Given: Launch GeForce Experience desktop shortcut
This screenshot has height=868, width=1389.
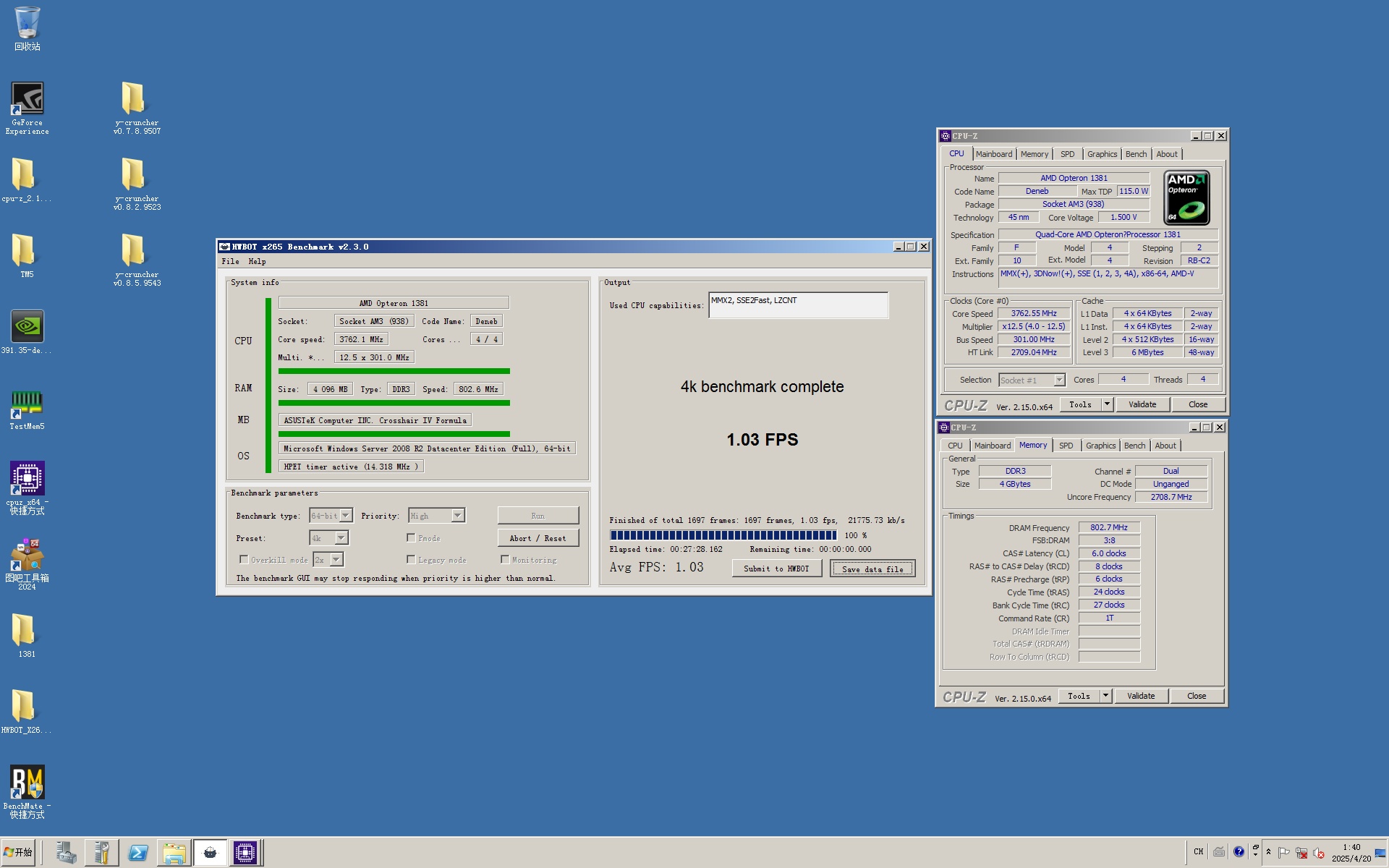Looking at the screenshot, I should click(x=27, y=108).
